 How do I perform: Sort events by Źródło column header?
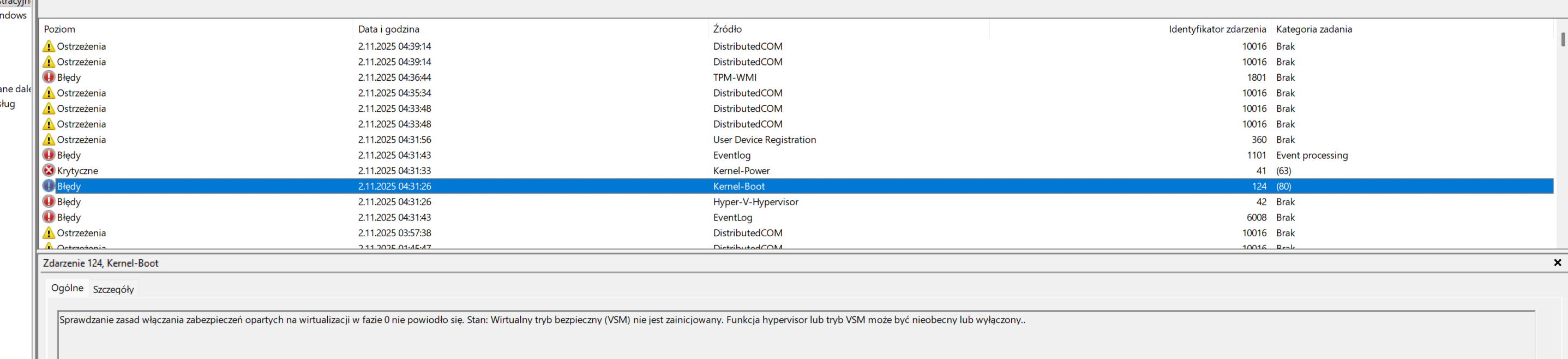728,29
